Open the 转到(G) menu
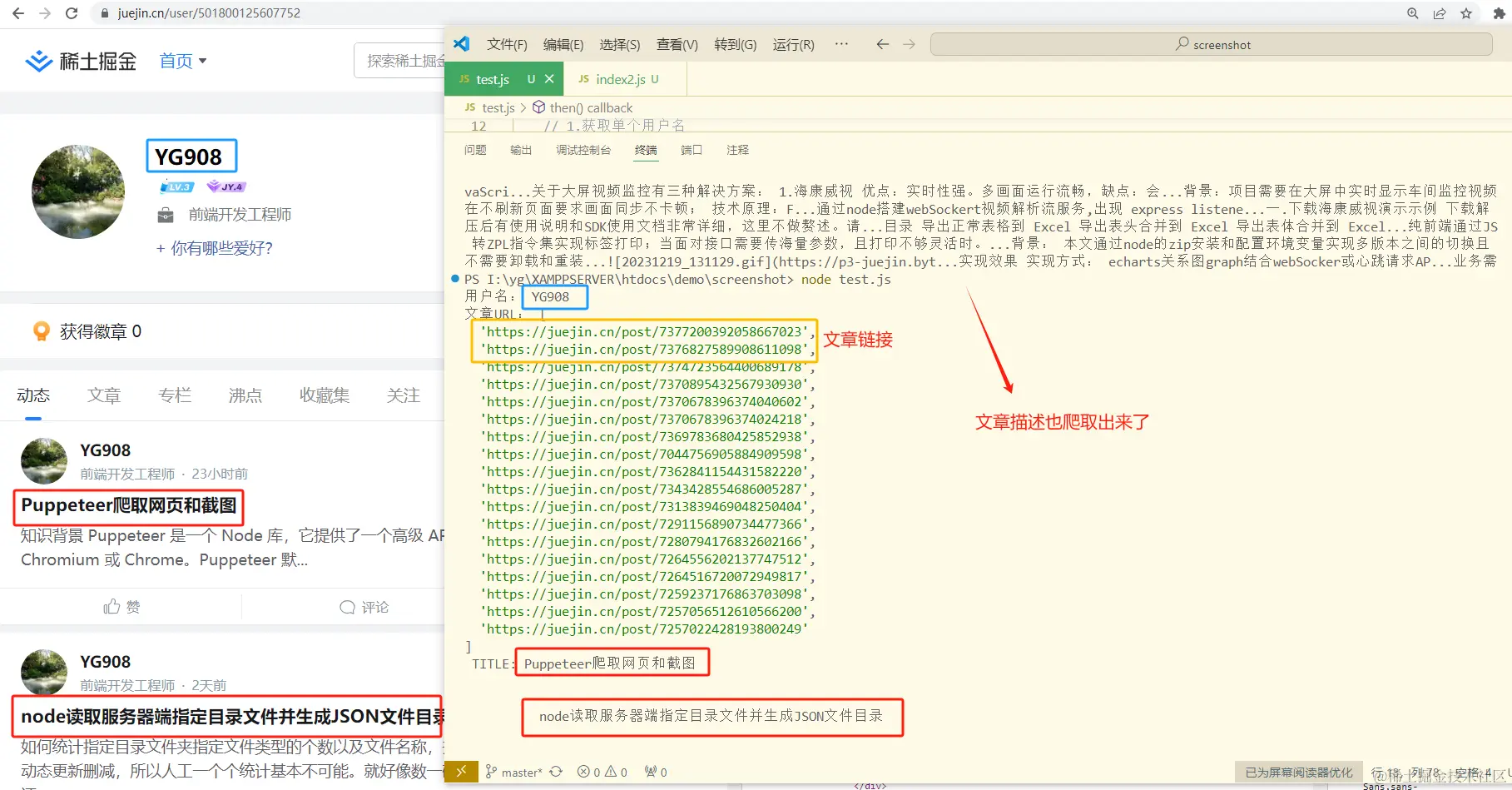The image size is (1512, 790). coord(736,44)
